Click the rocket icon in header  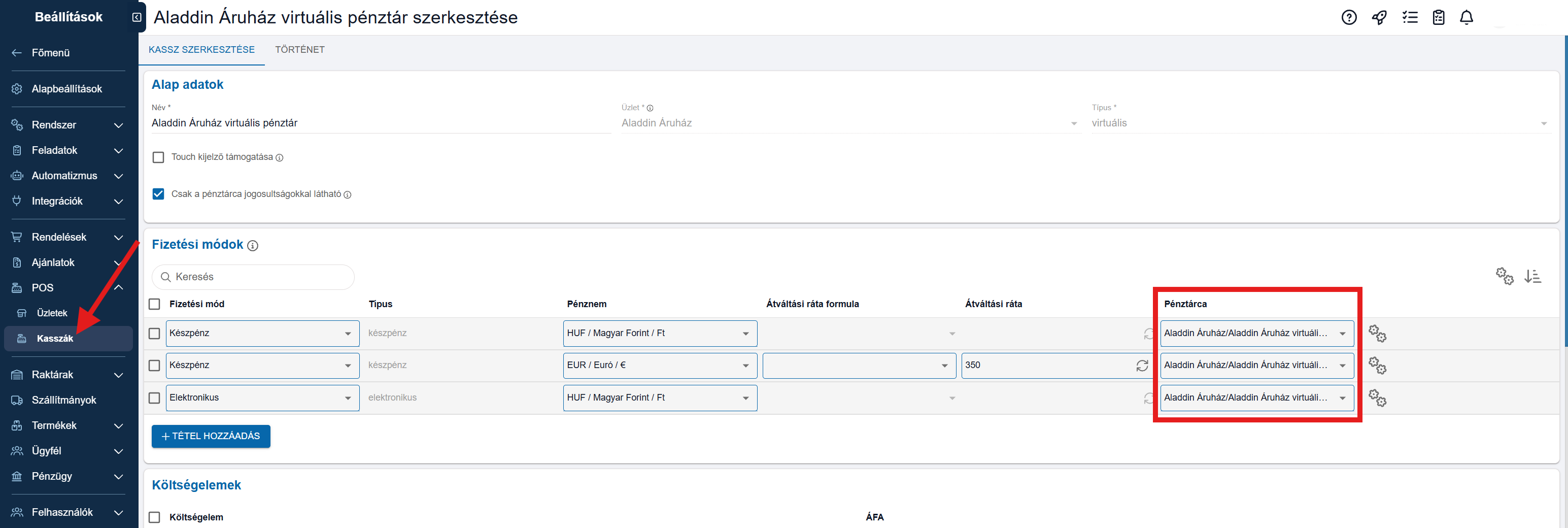click(1379, 18)
